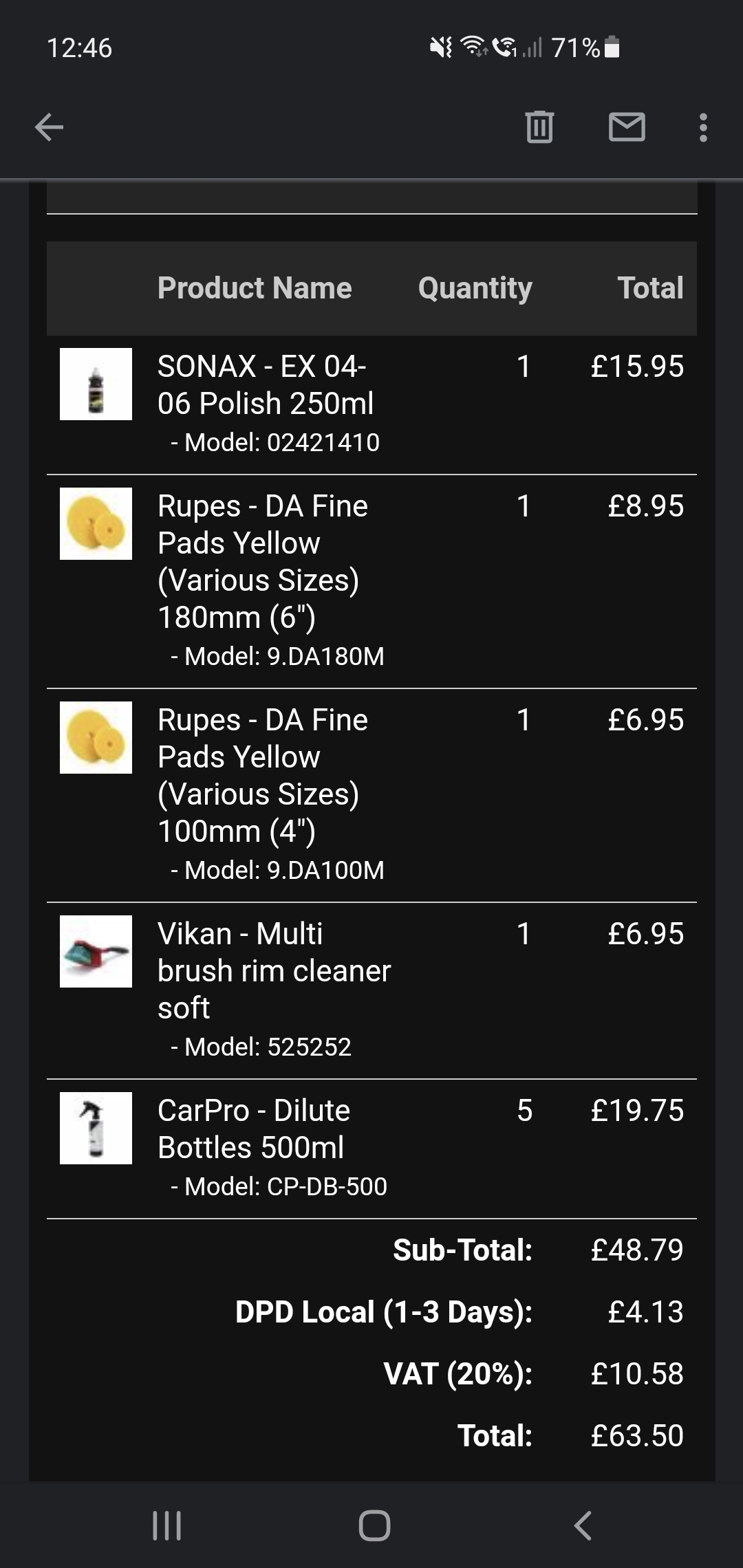Open the Vikan Multi brush rim cleaner link
743x1568 pixels.
coord(274,970)
